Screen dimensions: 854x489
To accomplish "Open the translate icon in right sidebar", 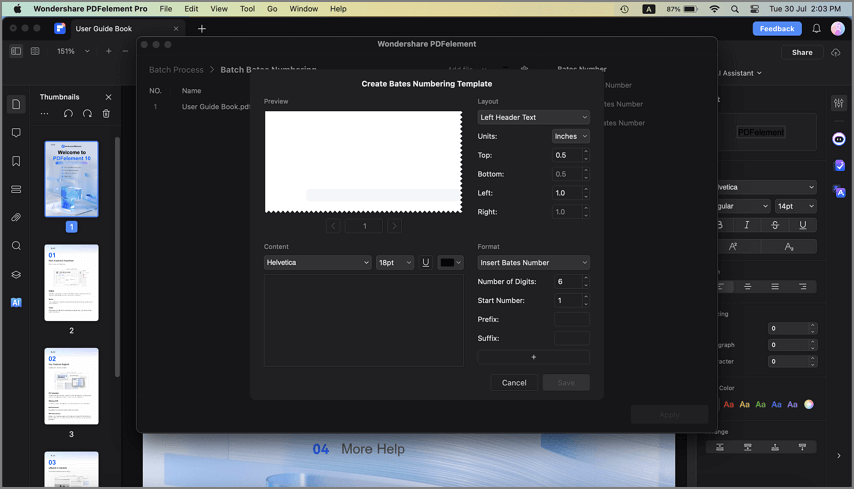I will (839, 192).
